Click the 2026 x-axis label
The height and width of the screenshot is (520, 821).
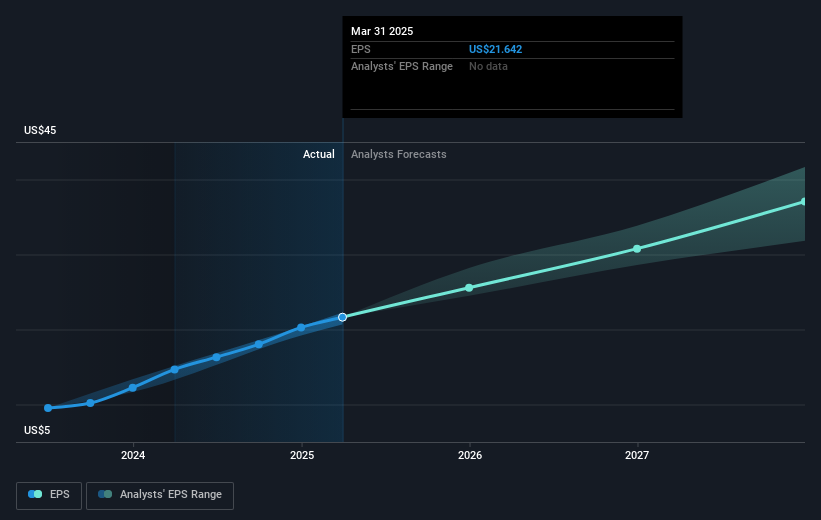pos(470,455)
